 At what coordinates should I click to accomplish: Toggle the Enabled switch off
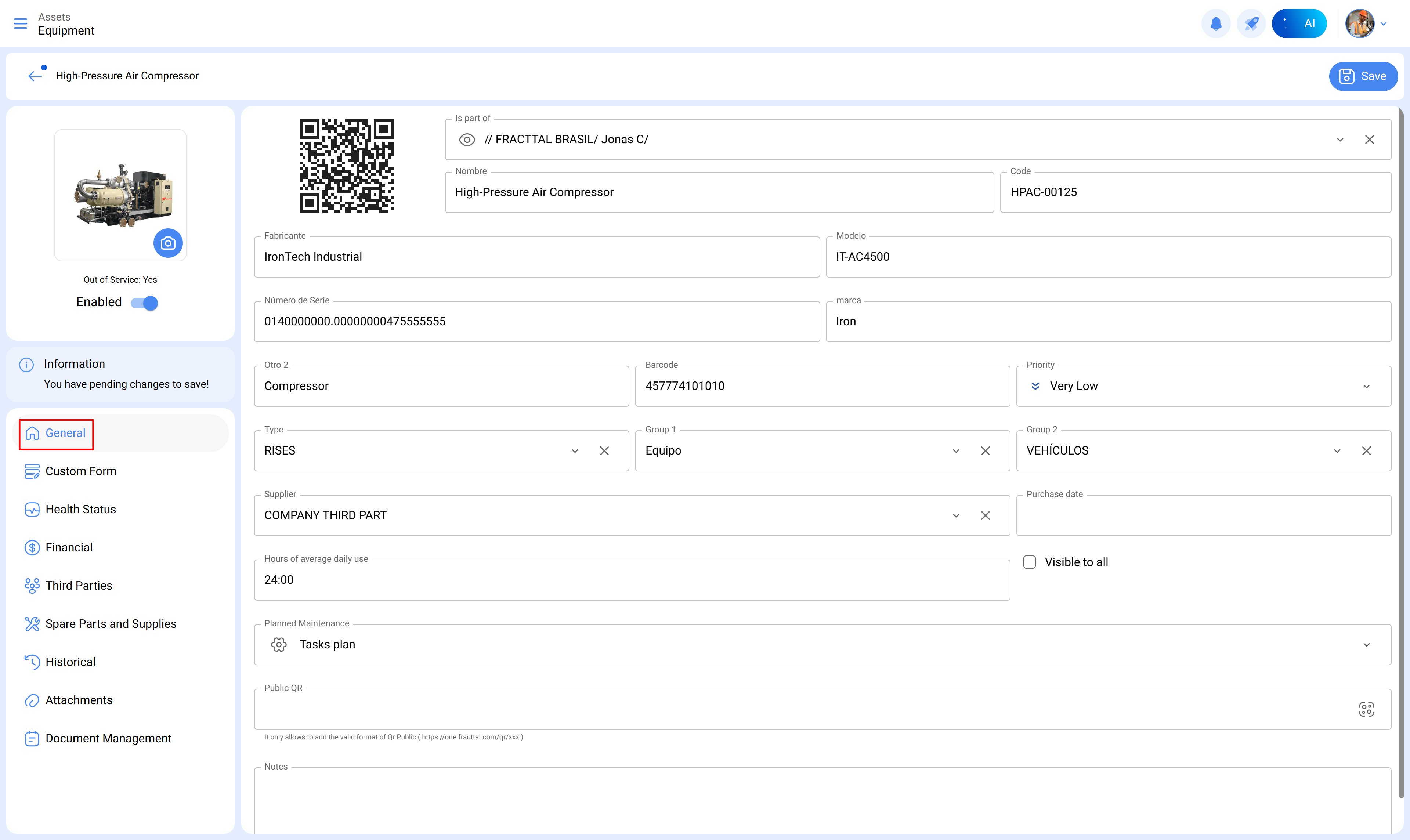click(x=145, y=303)
